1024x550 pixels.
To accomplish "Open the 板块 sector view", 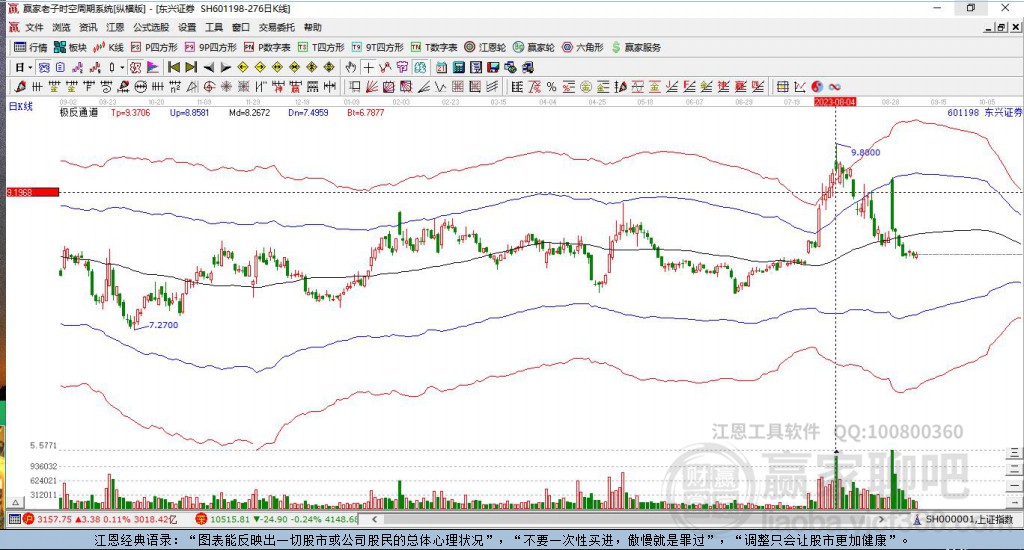I will [x=70, y=47].
